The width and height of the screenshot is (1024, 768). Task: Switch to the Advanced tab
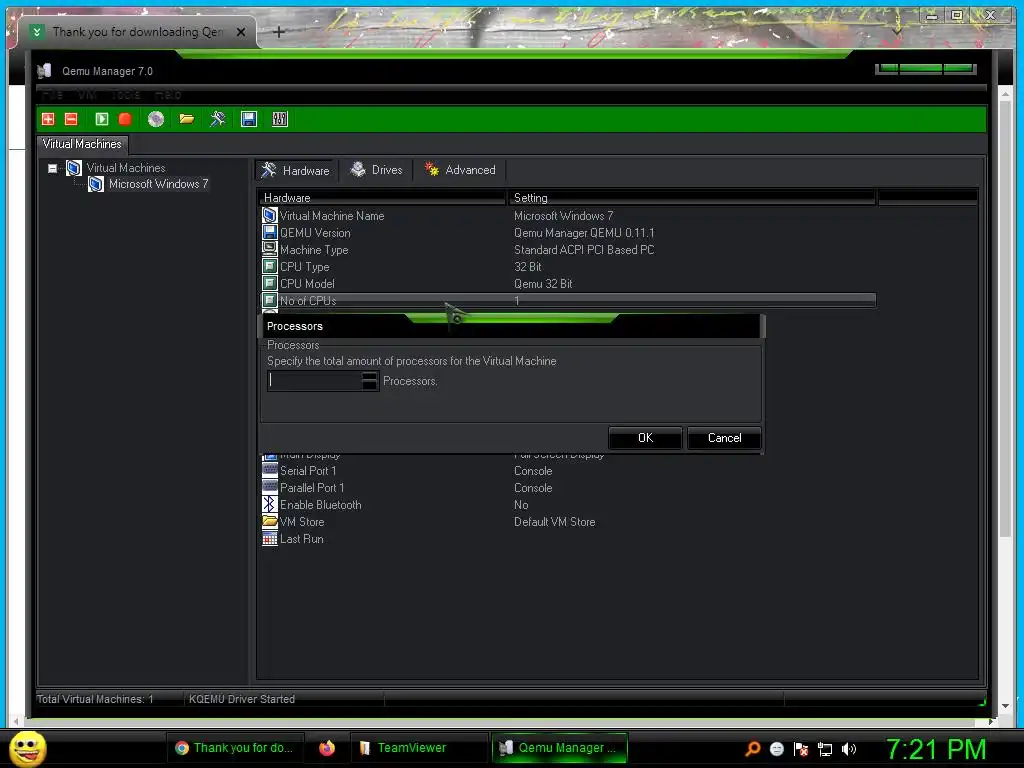pos(460,170)
